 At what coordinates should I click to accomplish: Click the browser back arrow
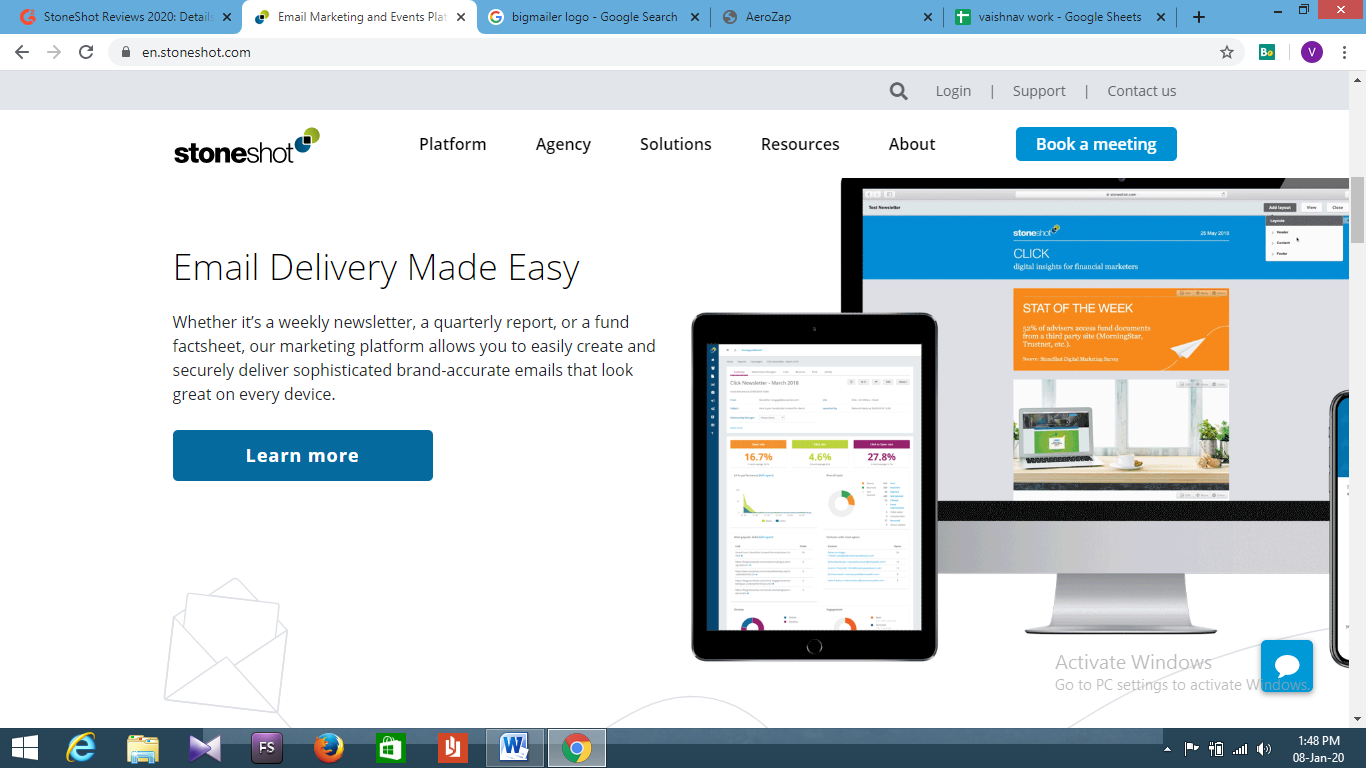[22, 52]
